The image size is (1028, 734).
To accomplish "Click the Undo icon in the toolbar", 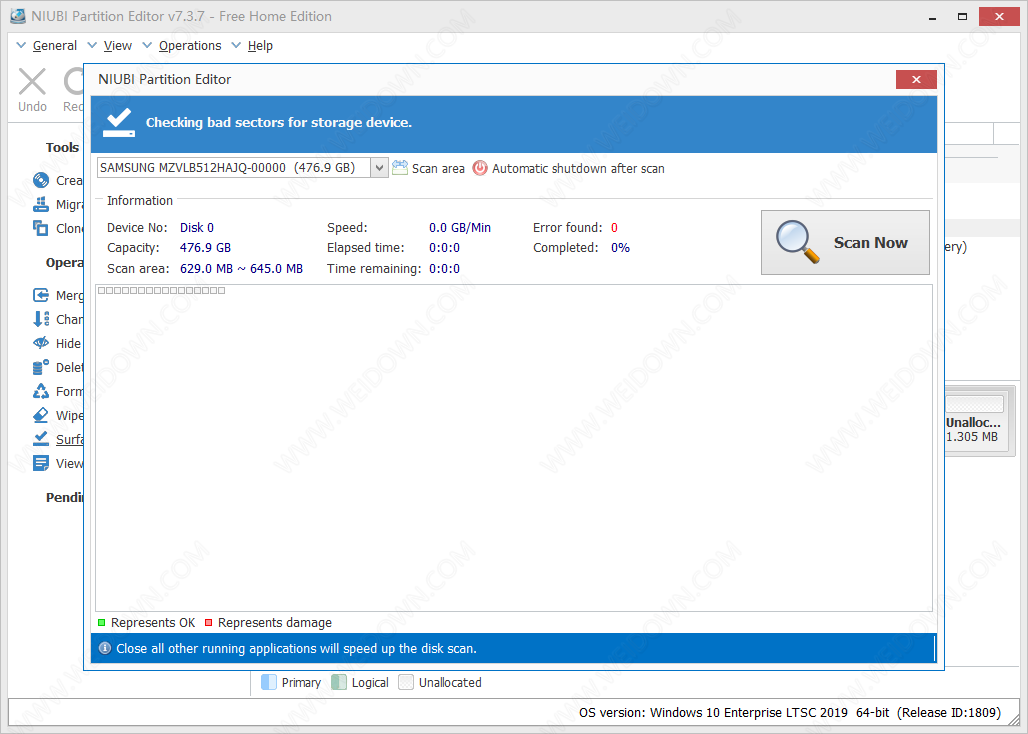I will [x=32, y=83].
